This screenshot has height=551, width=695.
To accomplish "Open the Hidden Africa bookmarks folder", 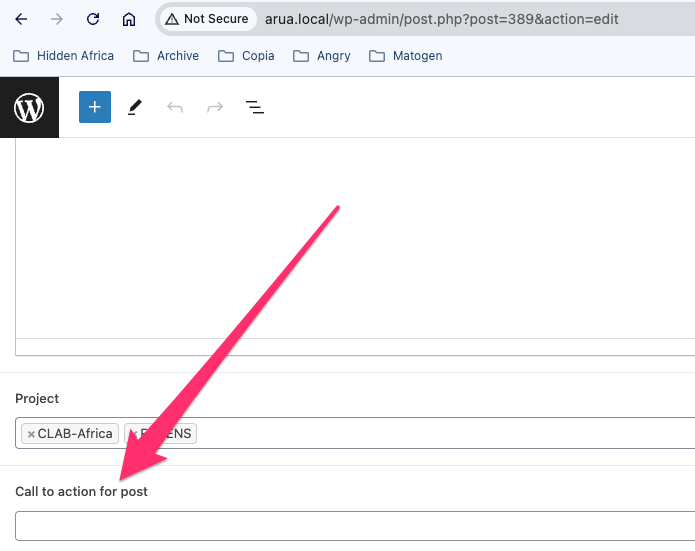I will pos(64,56).
